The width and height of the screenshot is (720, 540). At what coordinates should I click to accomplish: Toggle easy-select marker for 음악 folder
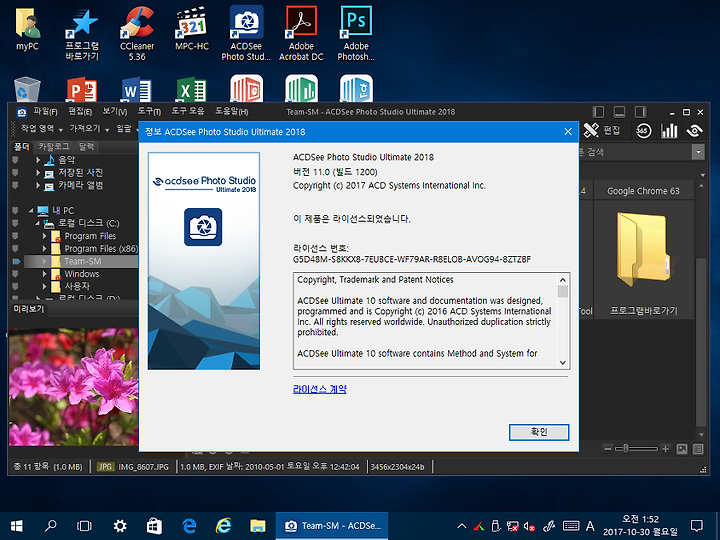[15, 160]
